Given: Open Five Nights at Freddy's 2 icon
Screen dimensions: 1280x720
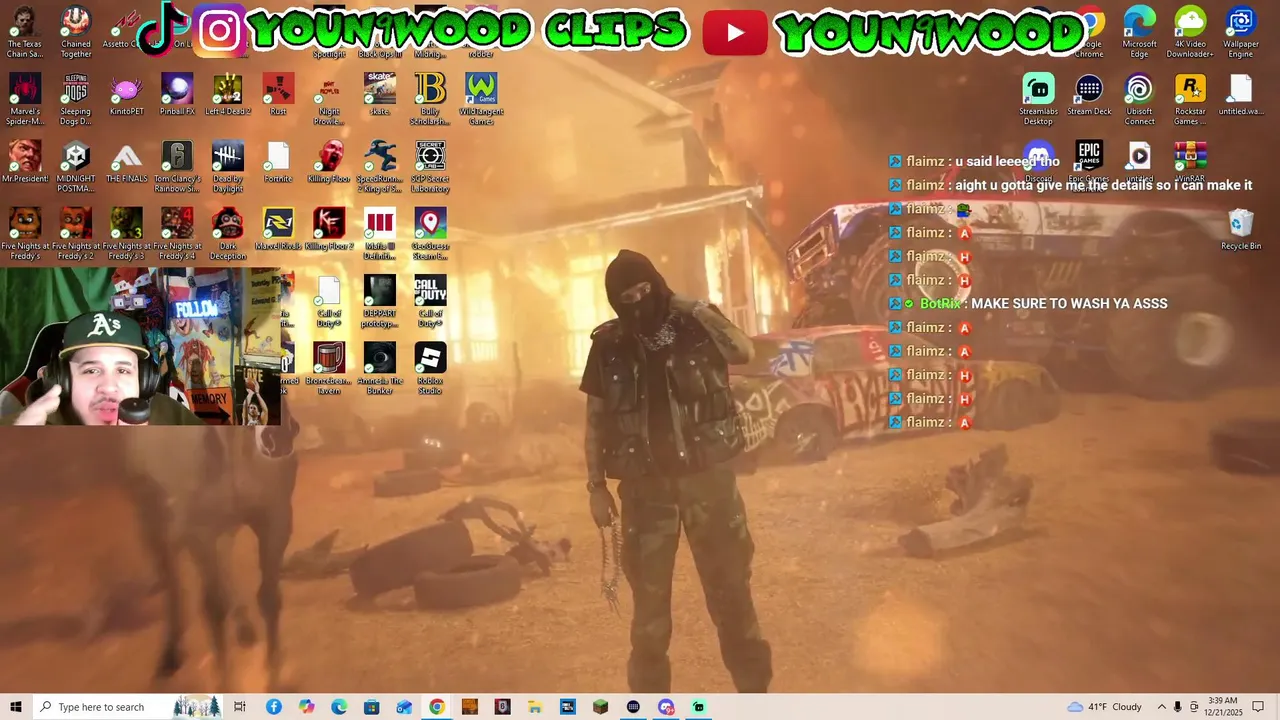Looking at the screenshot, I should 76,235.
